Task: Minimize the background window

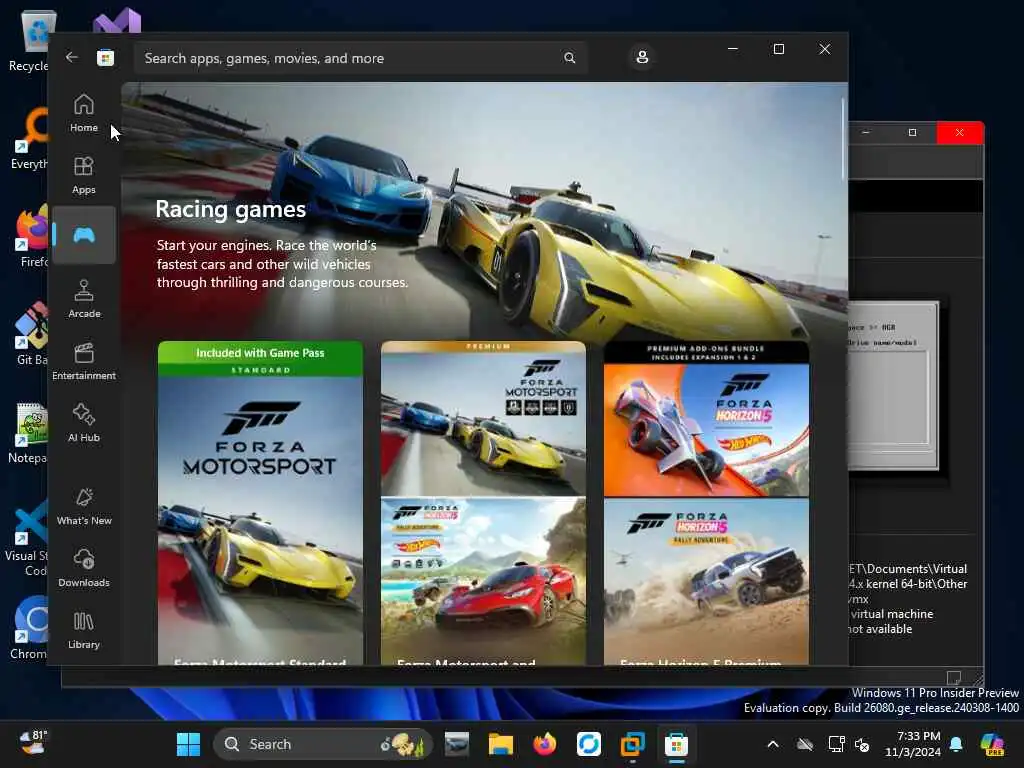Action: click(866, 133)
